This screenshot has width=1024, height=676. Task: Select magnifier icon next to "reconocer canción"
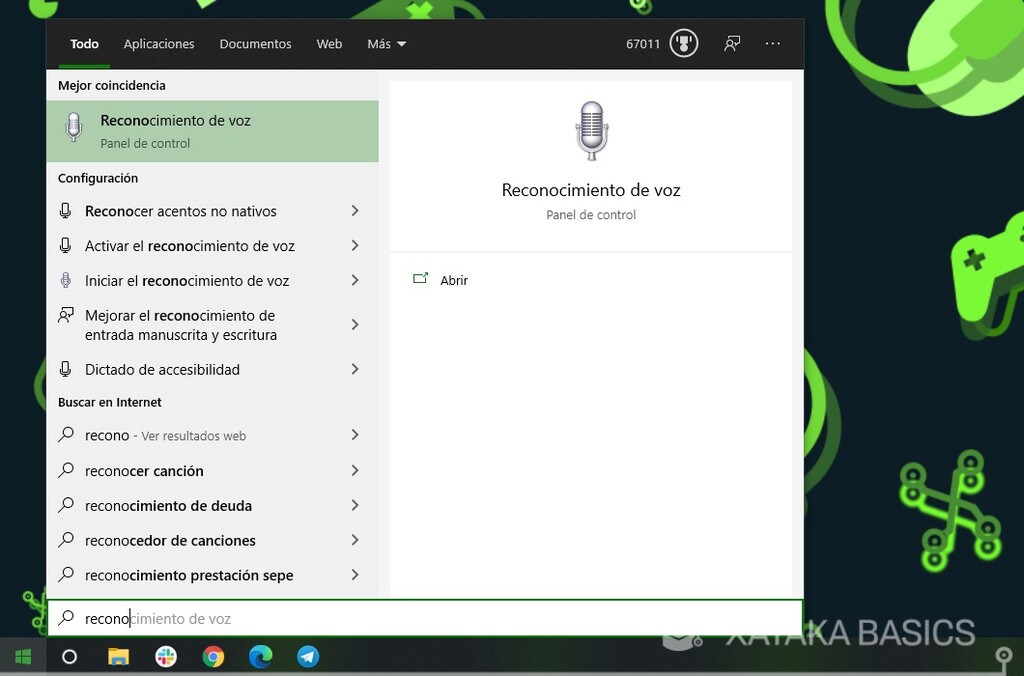click(66, 470)
